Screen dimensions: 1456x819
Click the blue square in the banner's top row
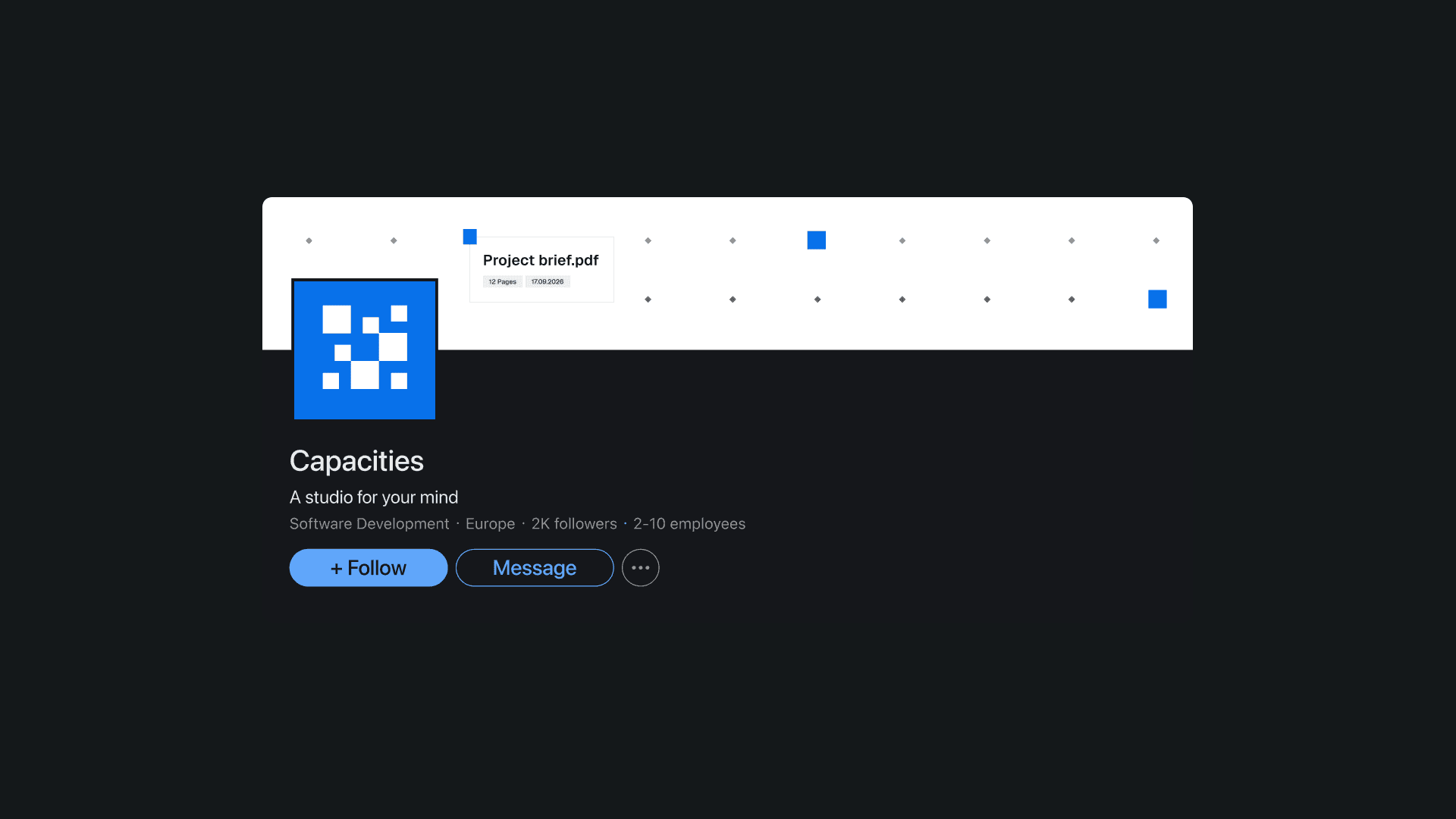pyautogui.click(x=816, y=240)
